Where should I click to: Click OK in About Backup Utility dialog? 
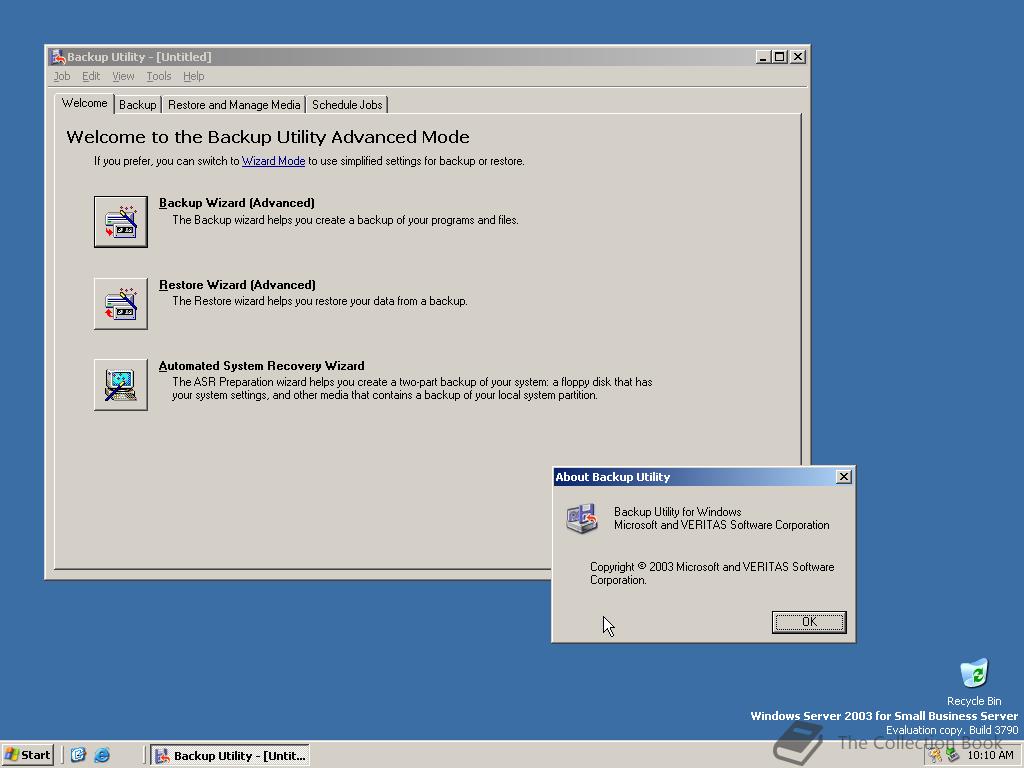pyautogui.click(x=809, y=622)
